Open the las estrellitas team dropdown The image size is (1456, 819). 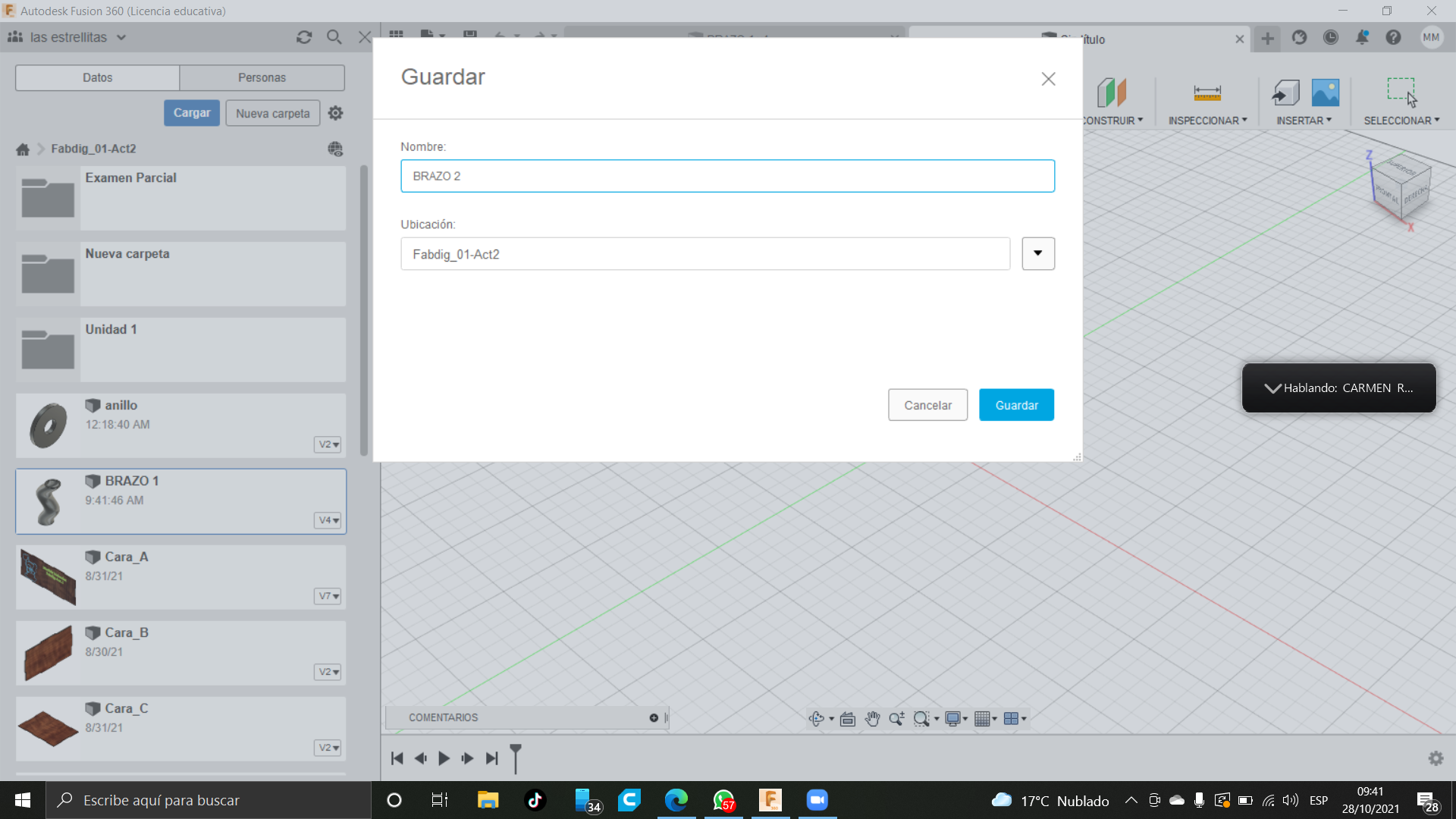tap(121, 37)
